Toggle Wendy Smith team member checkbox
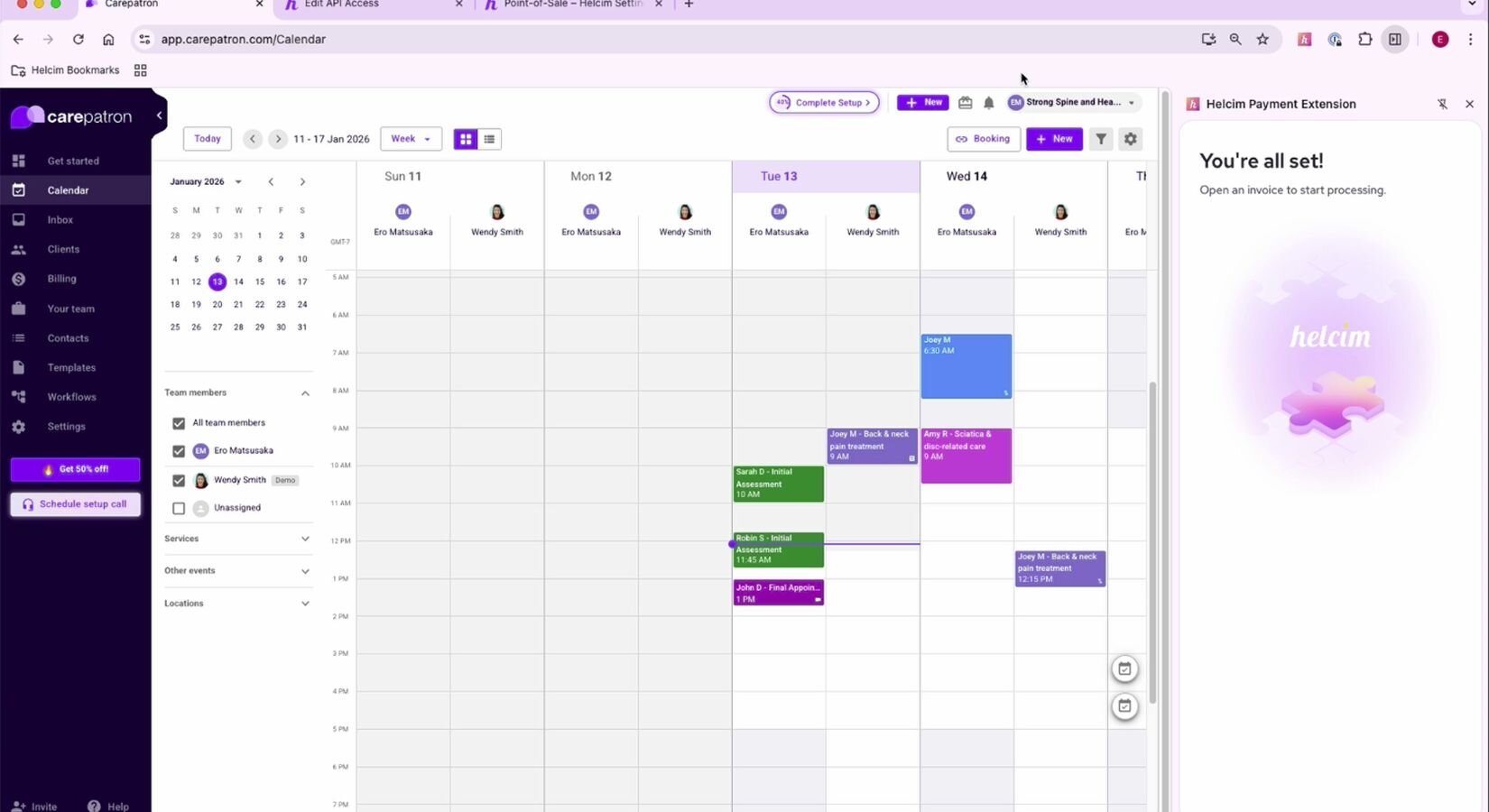1489x812 pixels. coord(179,481)
